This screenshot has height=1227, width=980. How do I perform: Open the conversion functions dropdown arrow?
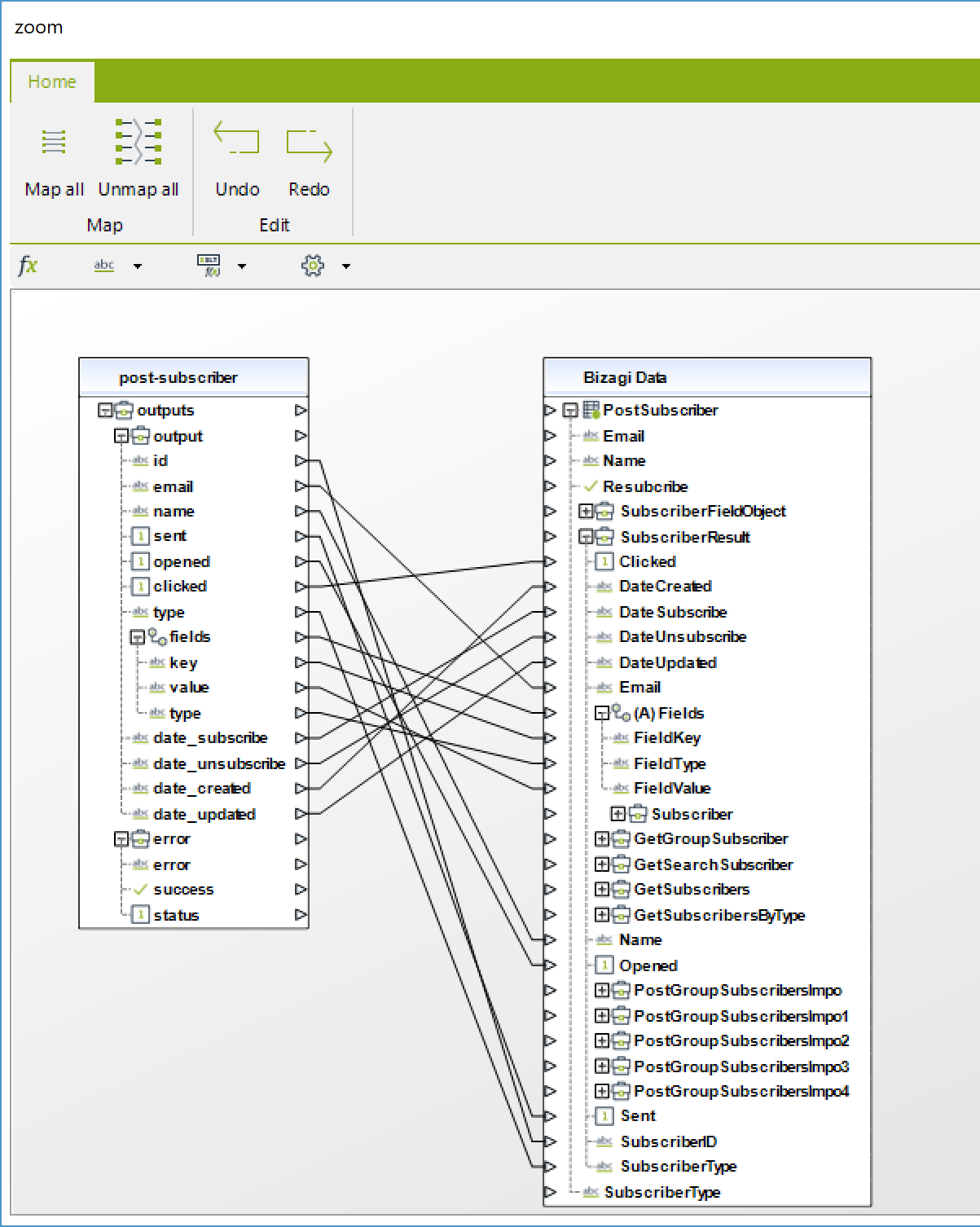pyautogui.click(x=242, y=266)
